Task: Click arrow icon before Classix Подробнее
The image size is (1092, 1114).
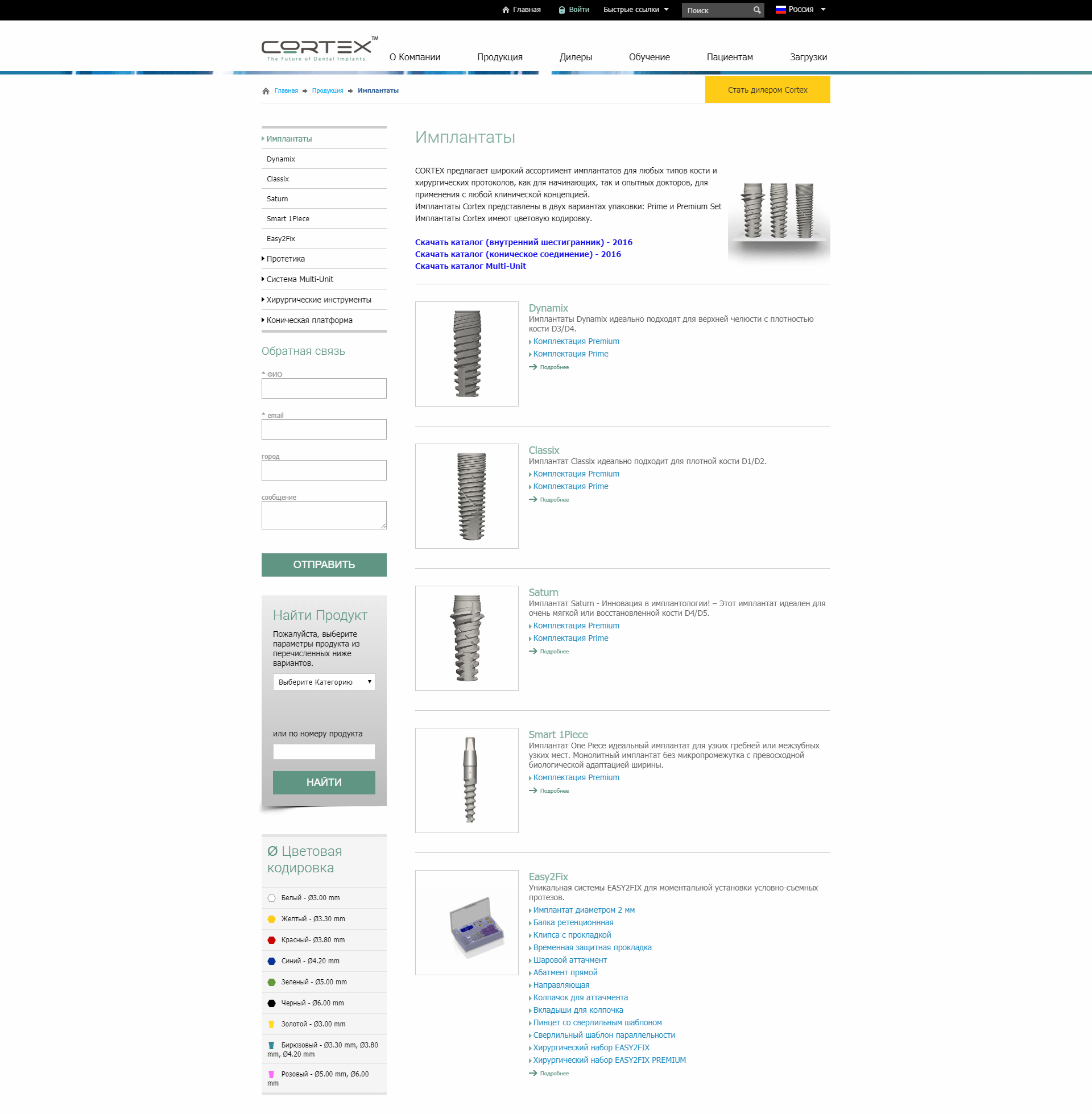Action: point(533,499)
